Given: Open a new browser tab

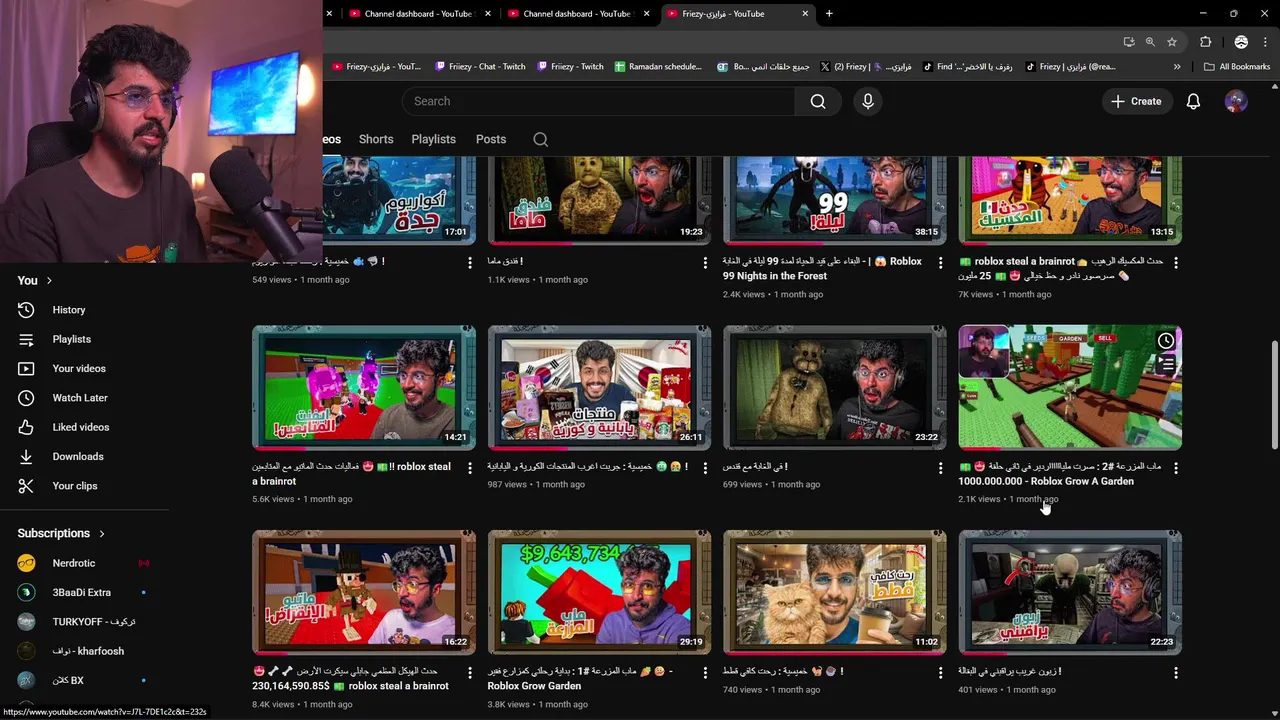Looking at the screenshot, I should tap(829, 14).
